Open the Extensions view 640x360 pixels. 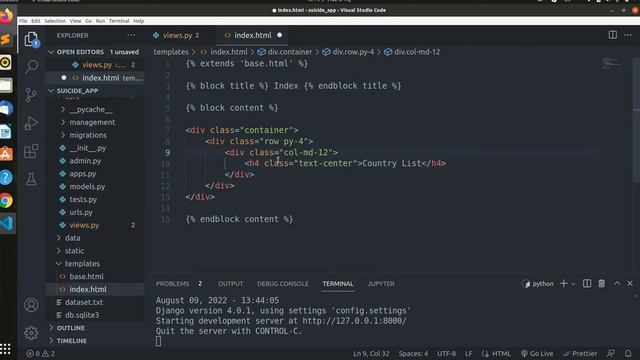coord(31,151)
